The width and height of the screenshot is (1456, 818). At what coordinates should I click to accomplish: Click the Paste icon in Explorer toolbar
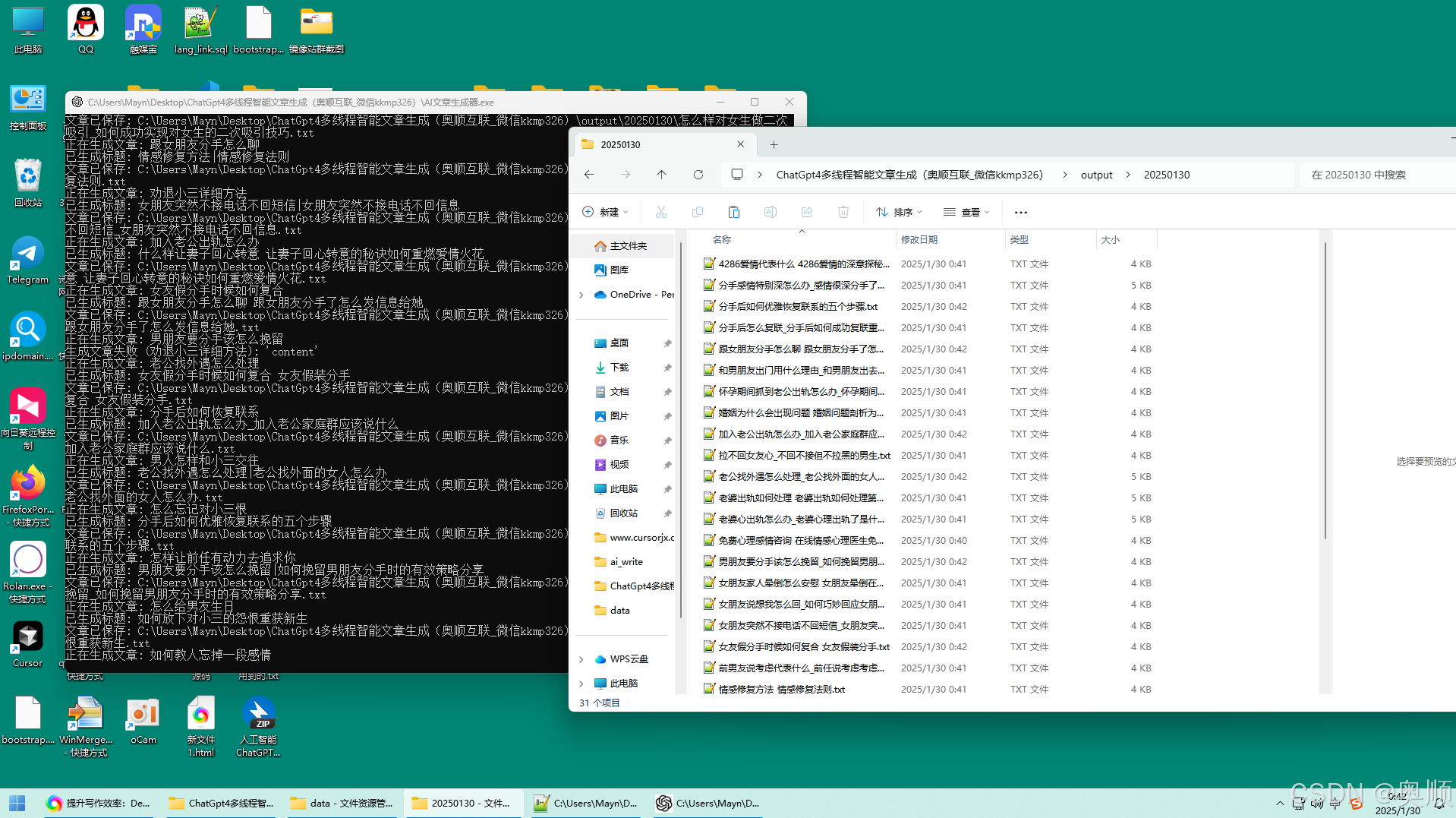(733, 212)
